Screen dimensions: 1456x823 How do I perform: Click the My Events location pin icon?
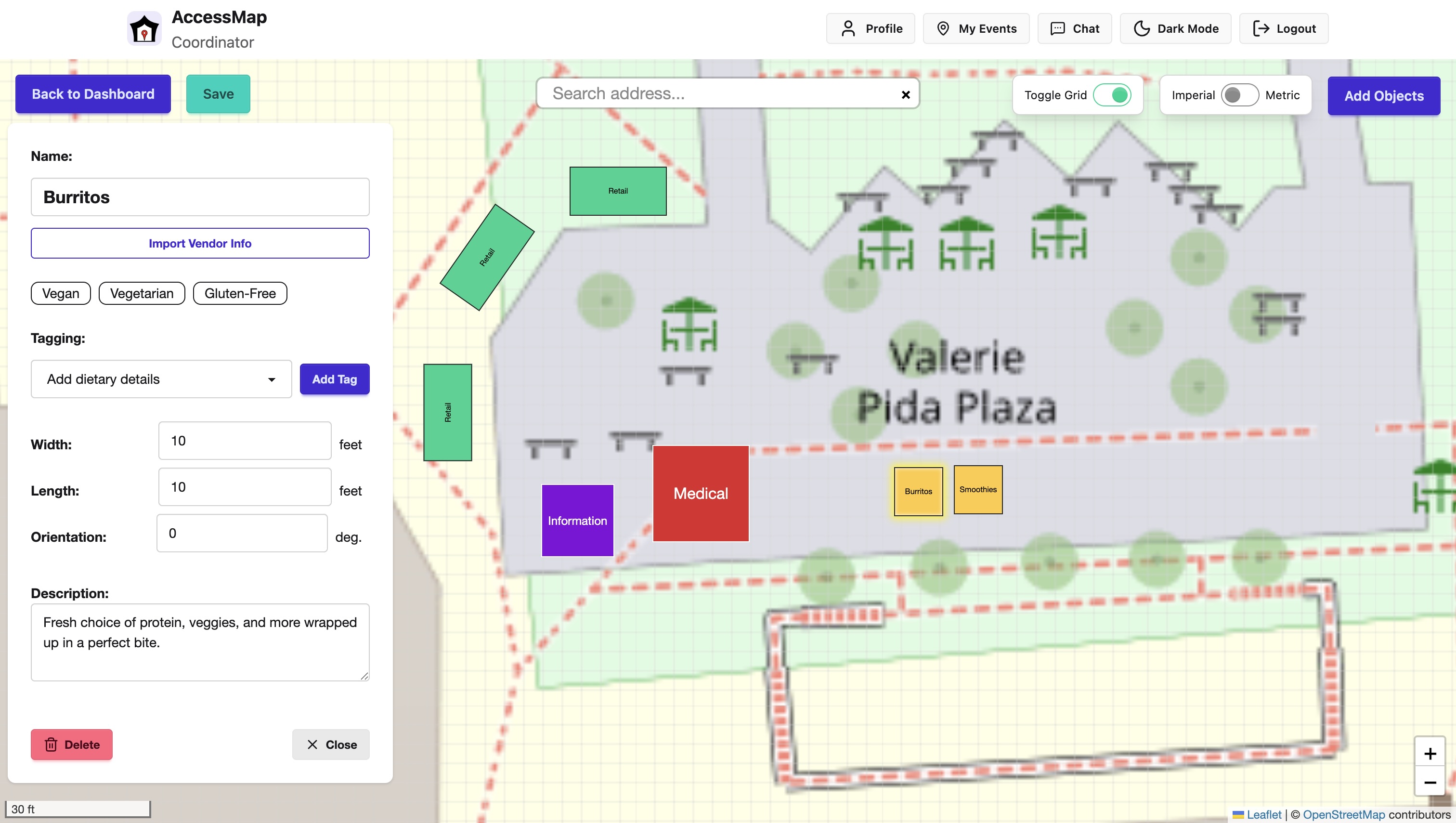(x=943, y=29)
